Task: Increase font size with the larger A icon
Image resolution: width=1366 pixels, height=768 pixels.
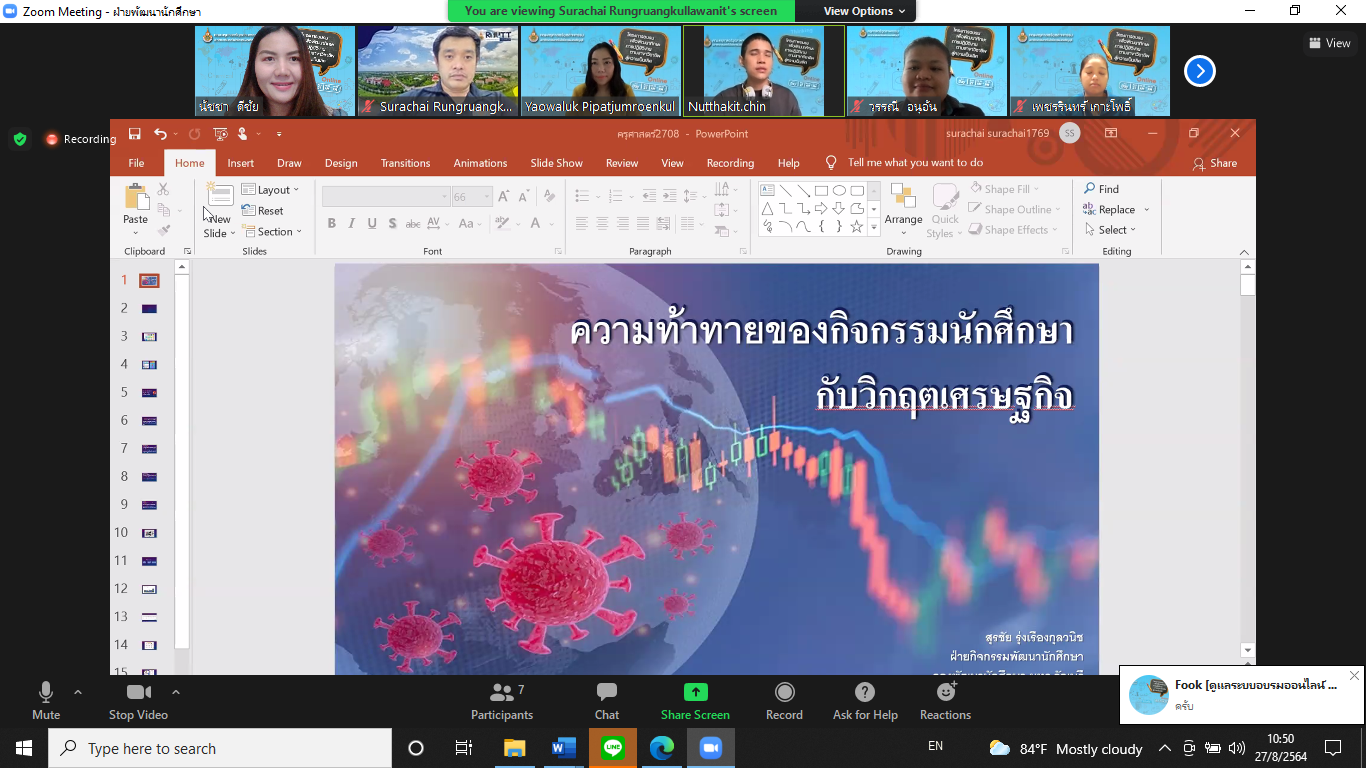Action: 504,197
